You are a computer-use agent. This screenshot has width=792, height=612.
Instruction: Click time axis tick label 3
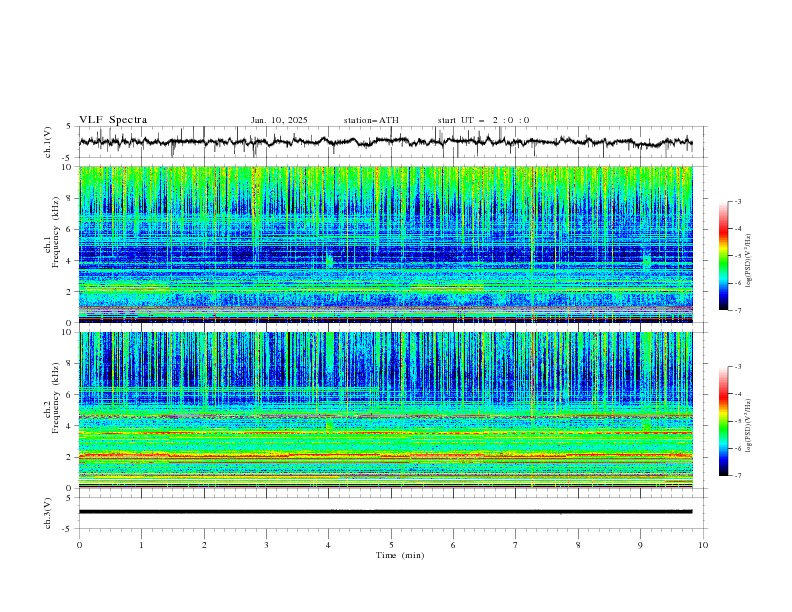coord(266,545)
